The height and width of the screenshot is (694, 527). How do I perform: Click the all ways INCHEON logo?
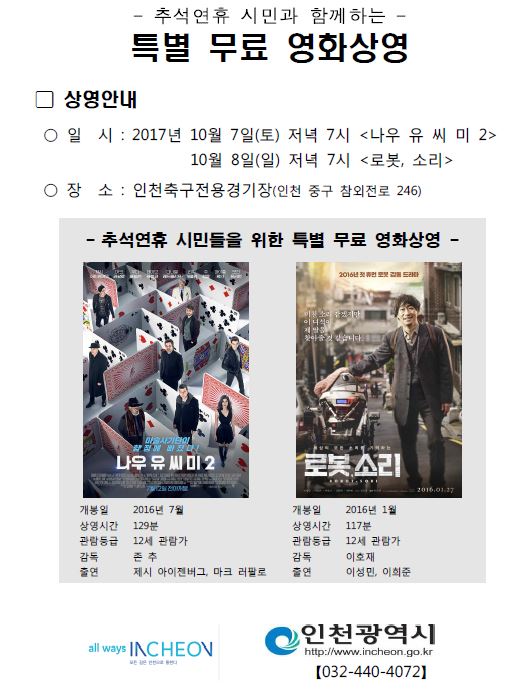[x=150, y=651]
